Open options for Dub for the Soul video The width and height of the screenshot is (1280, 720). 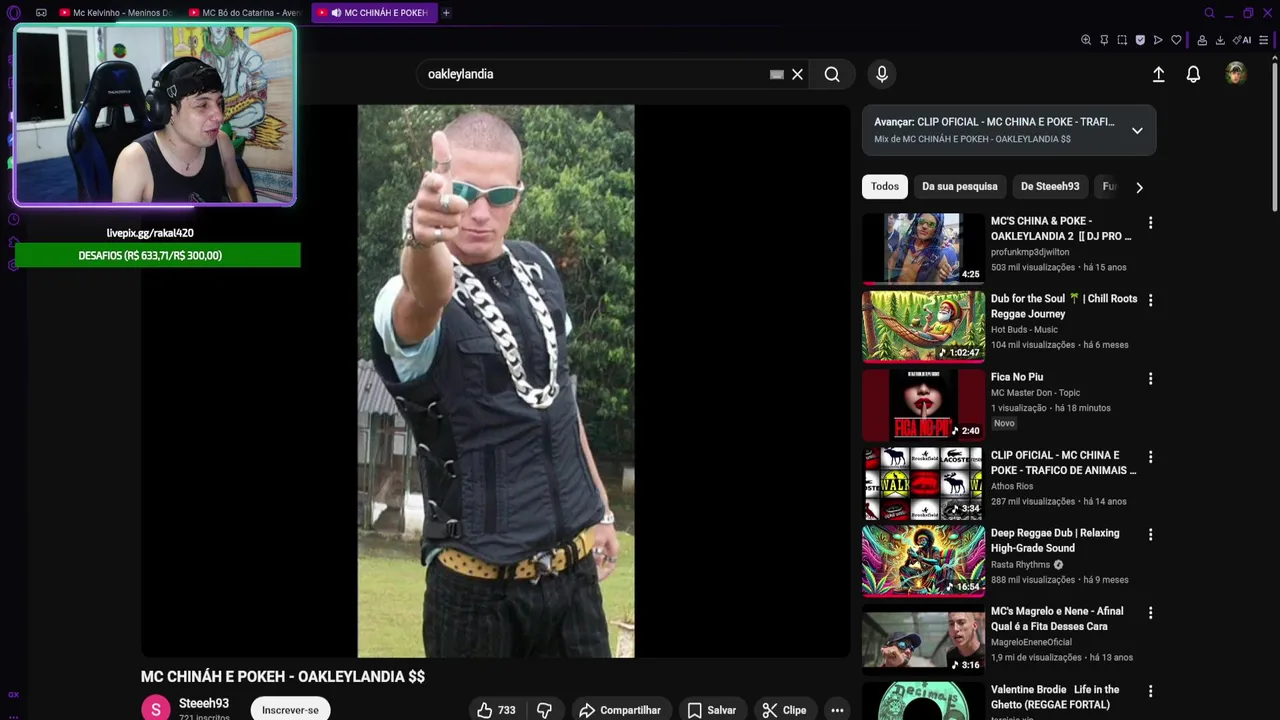(x=1150, y=300)
